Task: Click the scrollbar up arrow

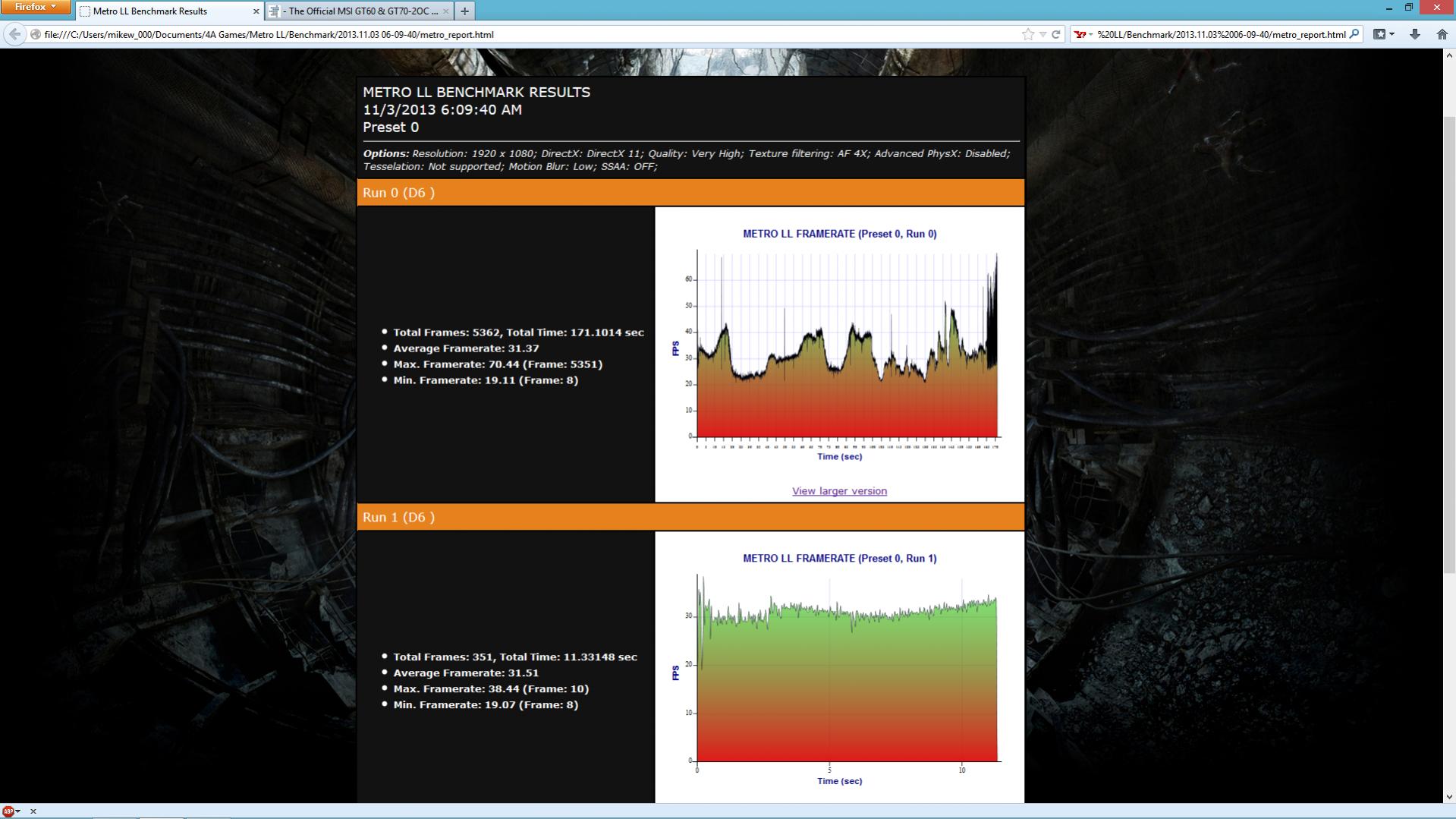Action: click(x=1449, y=55)
